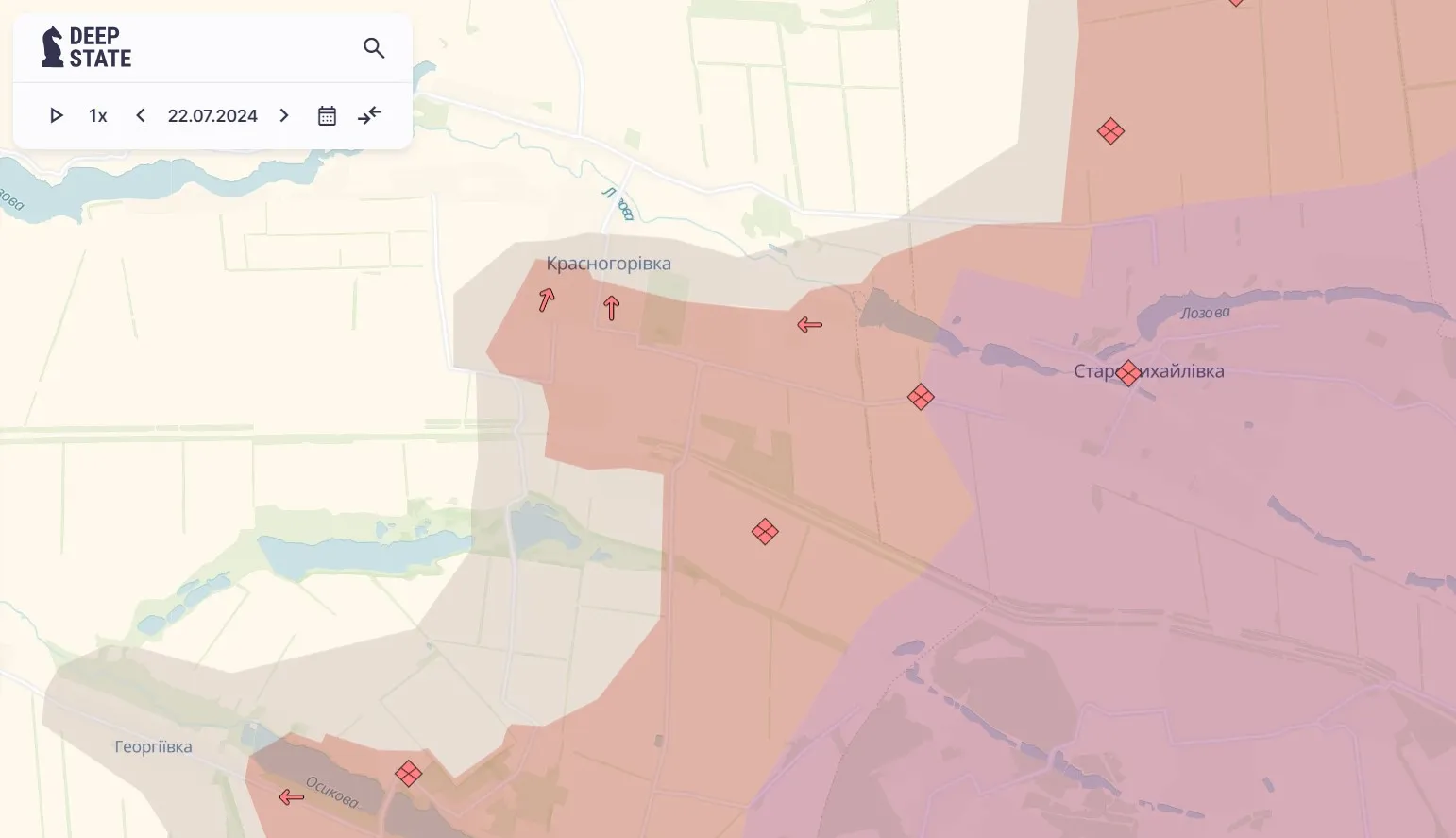The height and width of the screenshot is (838, 1456).
Task: Go to the previous date with left chevron
Action: tap(141, 115)
